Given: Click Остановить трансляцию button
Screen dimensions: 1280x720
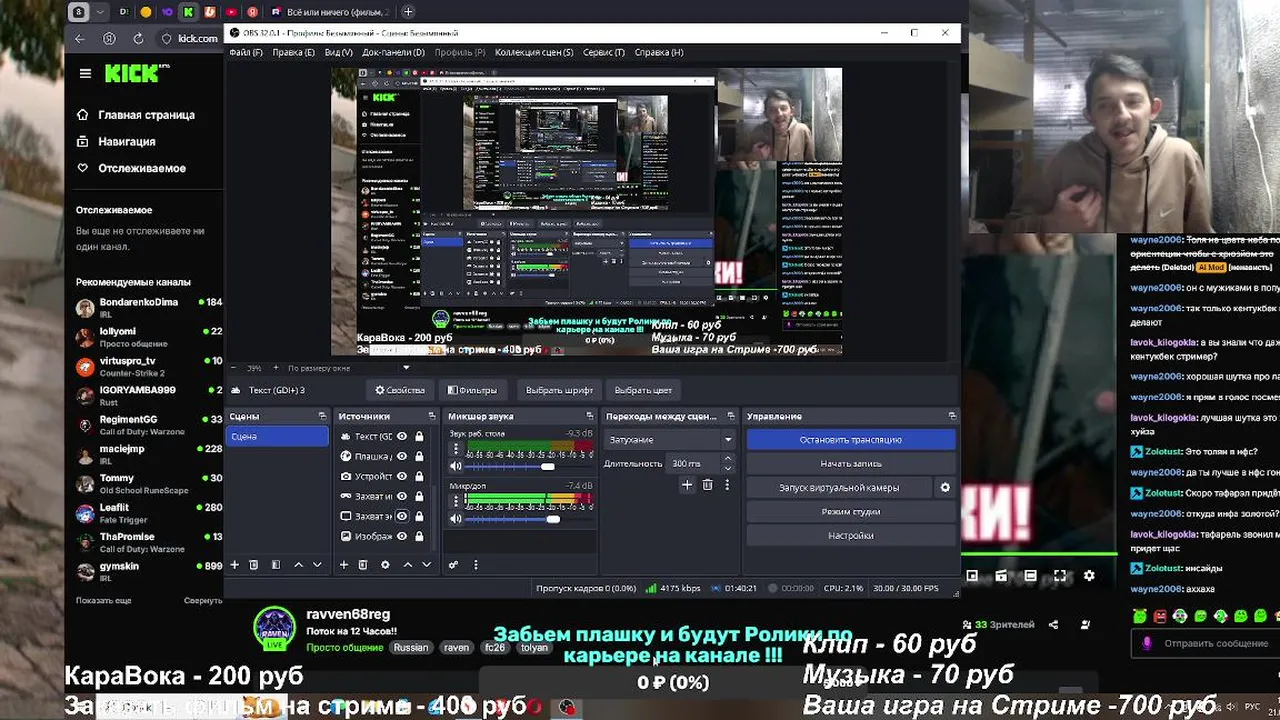Looking at the screenshot, I should point(850,440).
